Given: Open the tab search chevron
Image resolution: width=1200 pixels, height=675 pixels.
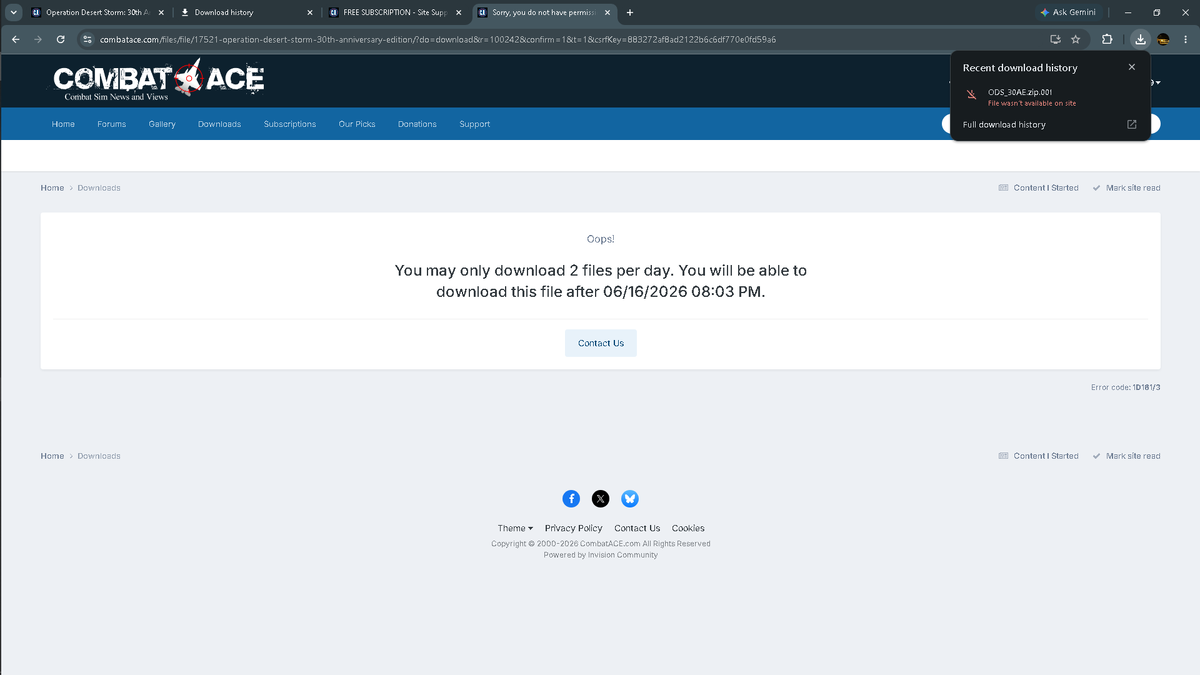Looking at the screenshot, I should point(14,12).
